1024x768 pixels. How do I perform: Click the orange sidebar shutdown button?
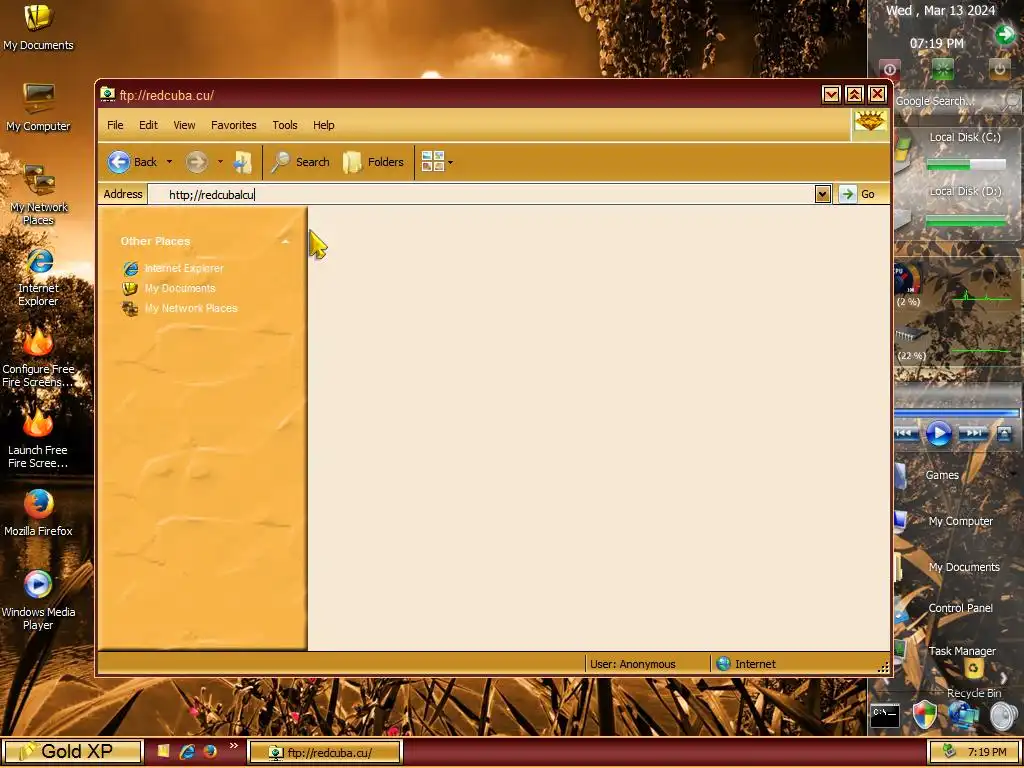tap(999, 69)
